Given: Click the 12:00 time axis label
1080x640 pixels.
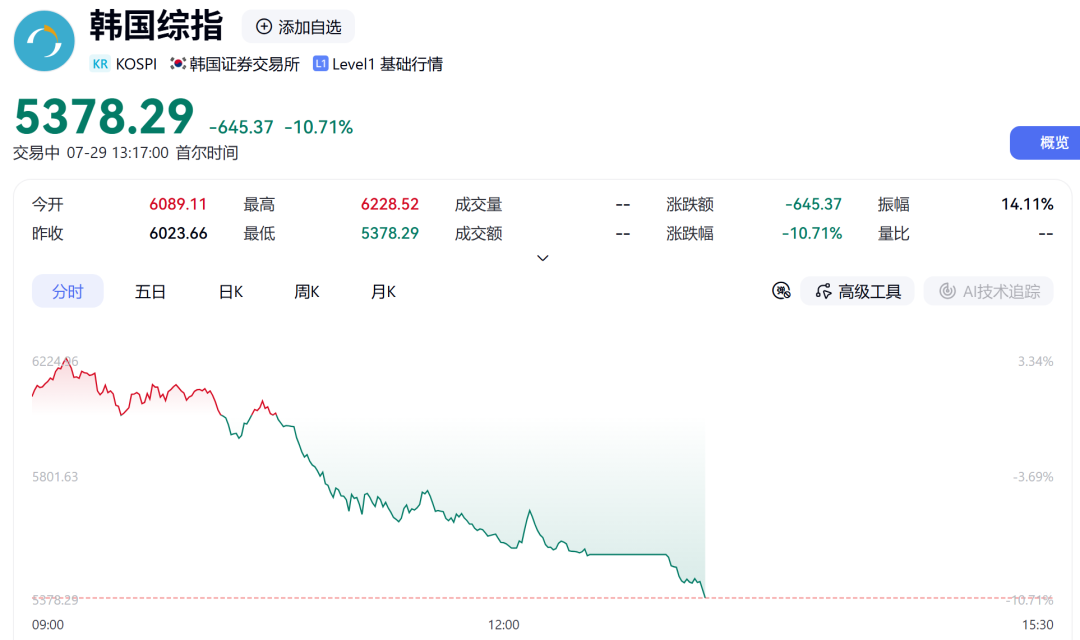Looking at the screenshot, I should click(503, 625).
